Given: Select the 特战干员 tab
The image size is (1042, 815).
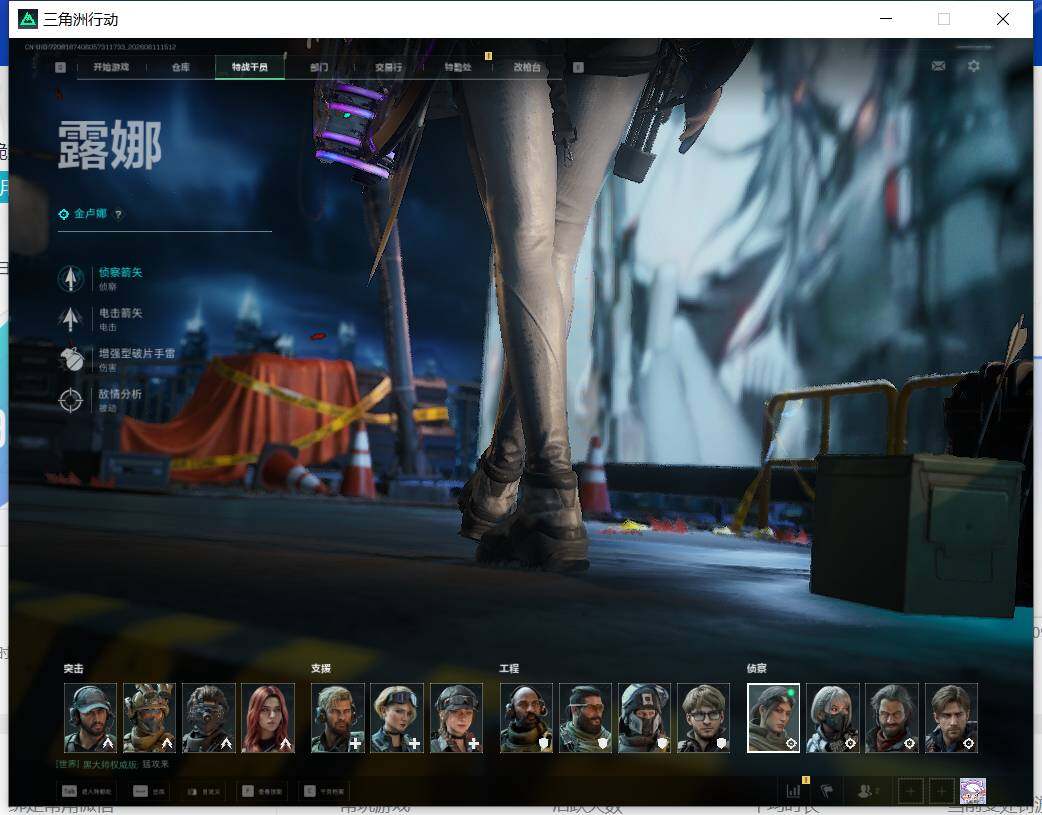Looking at the screenshot, I should (250, 67).
